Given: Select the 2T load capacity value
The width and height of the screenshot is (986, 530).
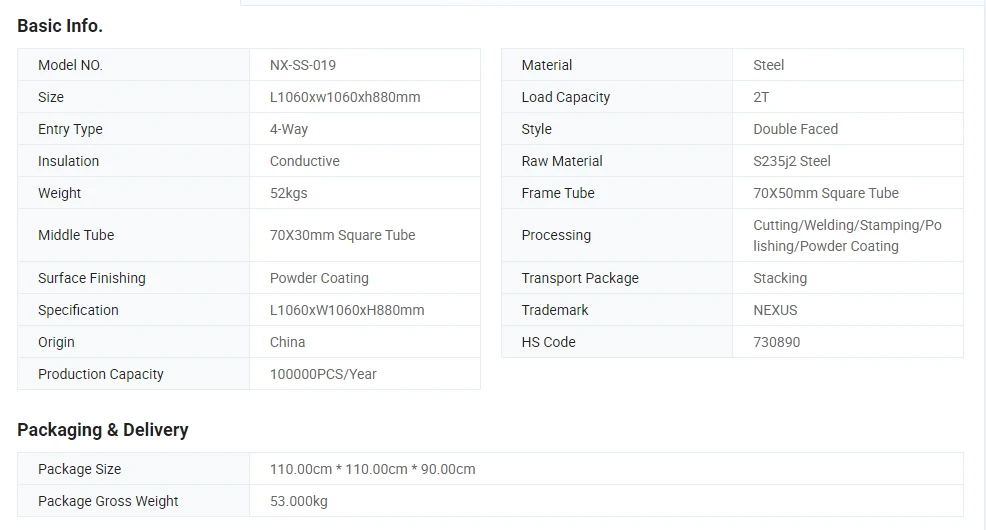Looking at the screenshot, I should tap(761, 97).
